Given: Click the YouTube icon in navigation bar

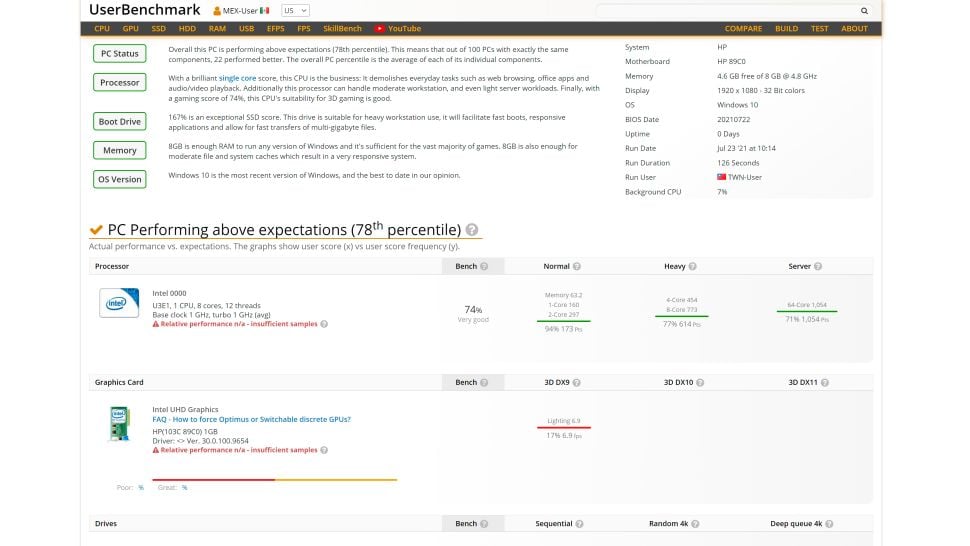Looking at the screenshot, I should pyautogui.click(x=380, y=29).
